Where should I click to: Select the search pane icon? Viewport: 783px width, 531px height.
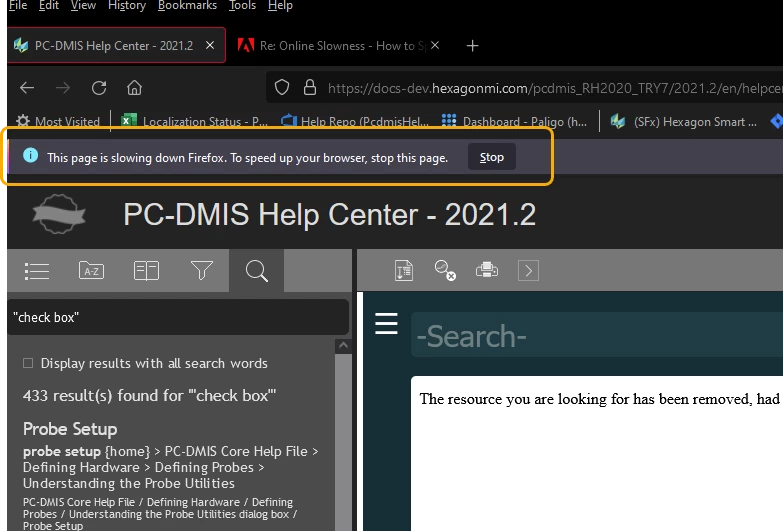point(257,271)
